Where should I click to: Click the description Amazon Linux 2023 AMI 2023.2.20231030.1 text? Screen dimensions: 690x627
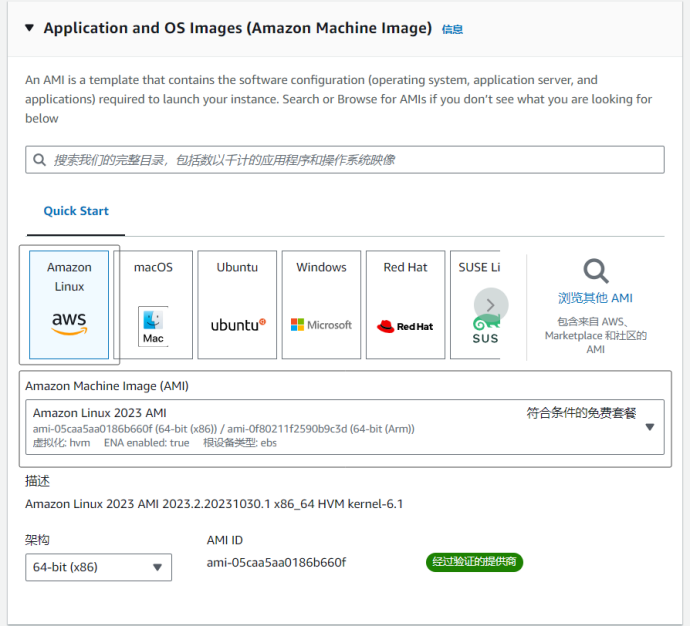pos(214,504)
